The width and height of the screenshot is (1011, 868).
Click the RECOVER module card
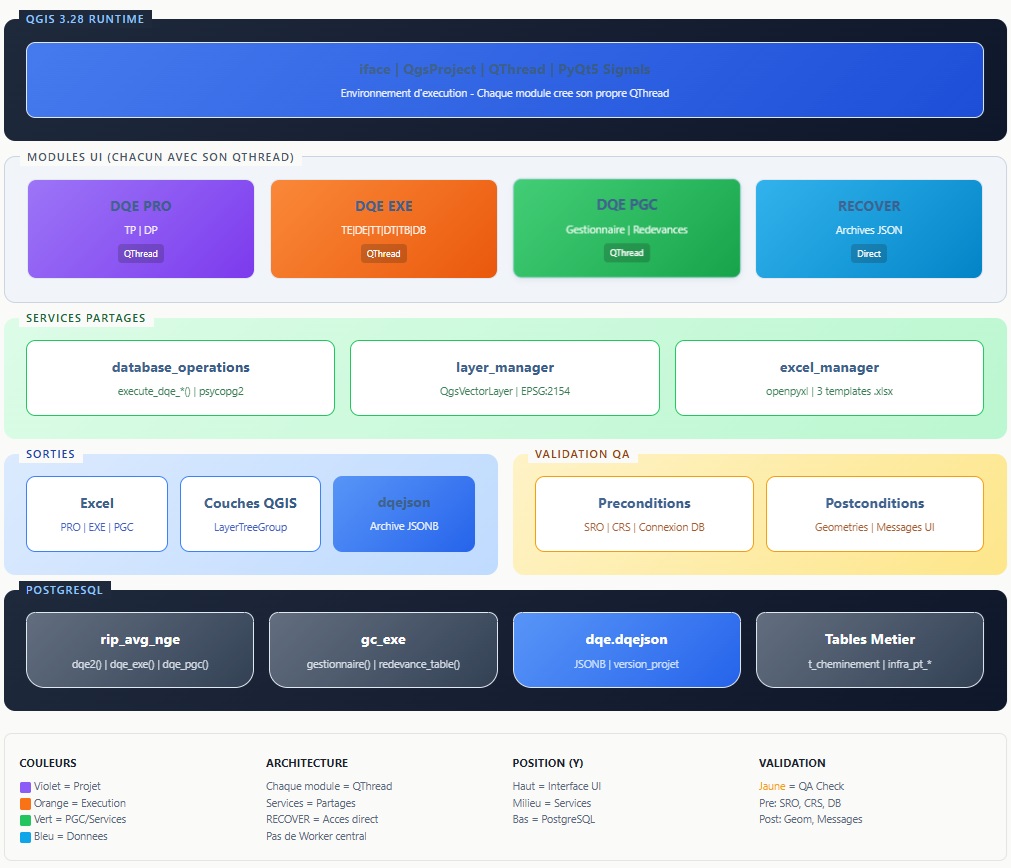(x=868, y=228)
